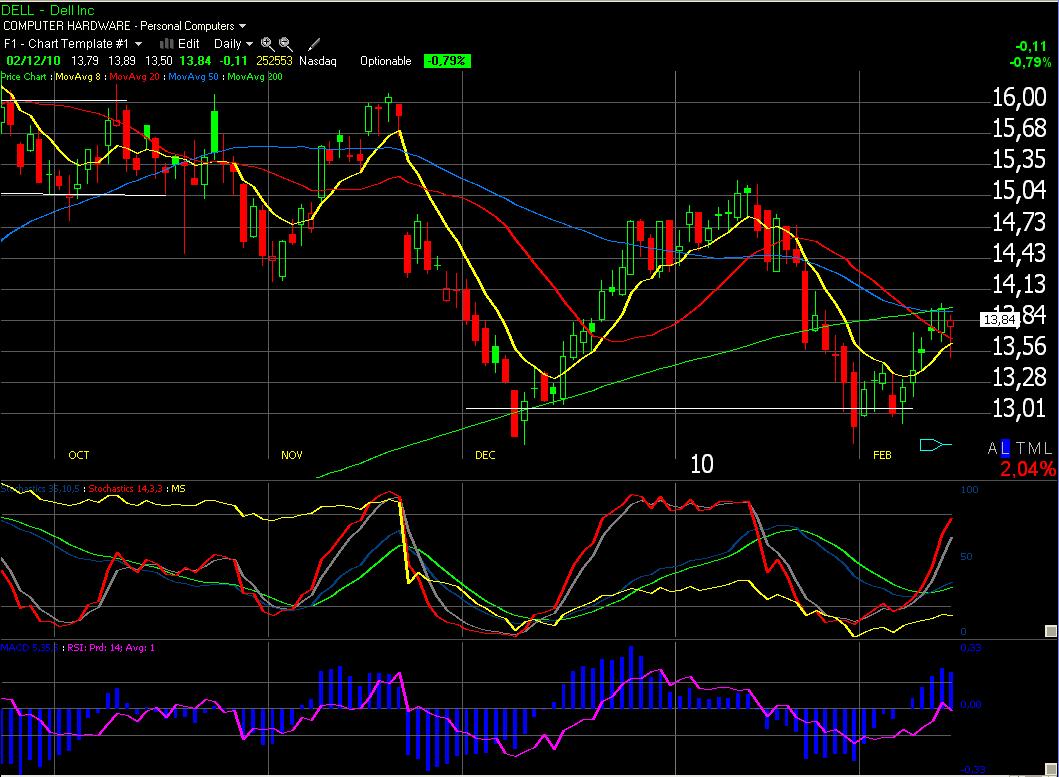Viewport: 1059px width, 777px height.
Task: Select the pencil drawing tool icon
Action: (x=313, y=44)
